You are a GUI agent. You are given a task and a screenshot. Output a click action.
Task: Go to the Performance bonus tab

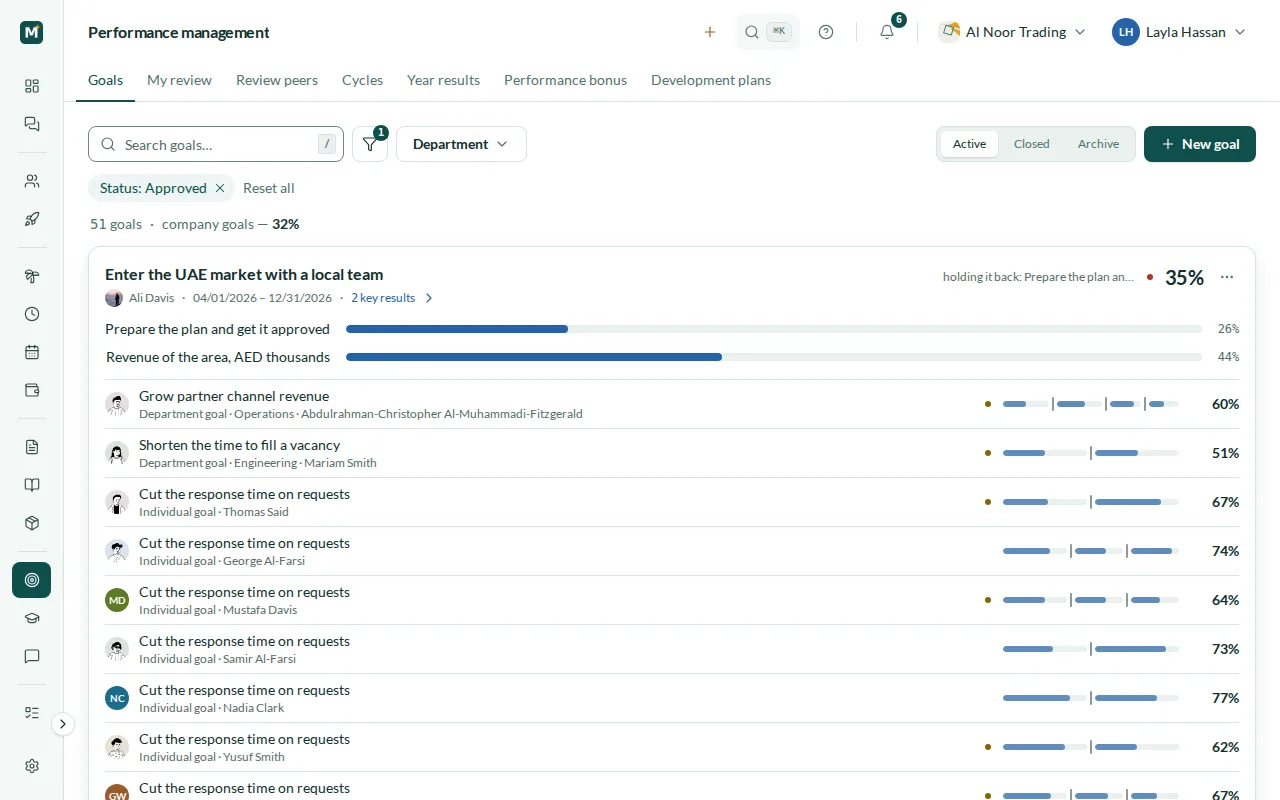565,80
